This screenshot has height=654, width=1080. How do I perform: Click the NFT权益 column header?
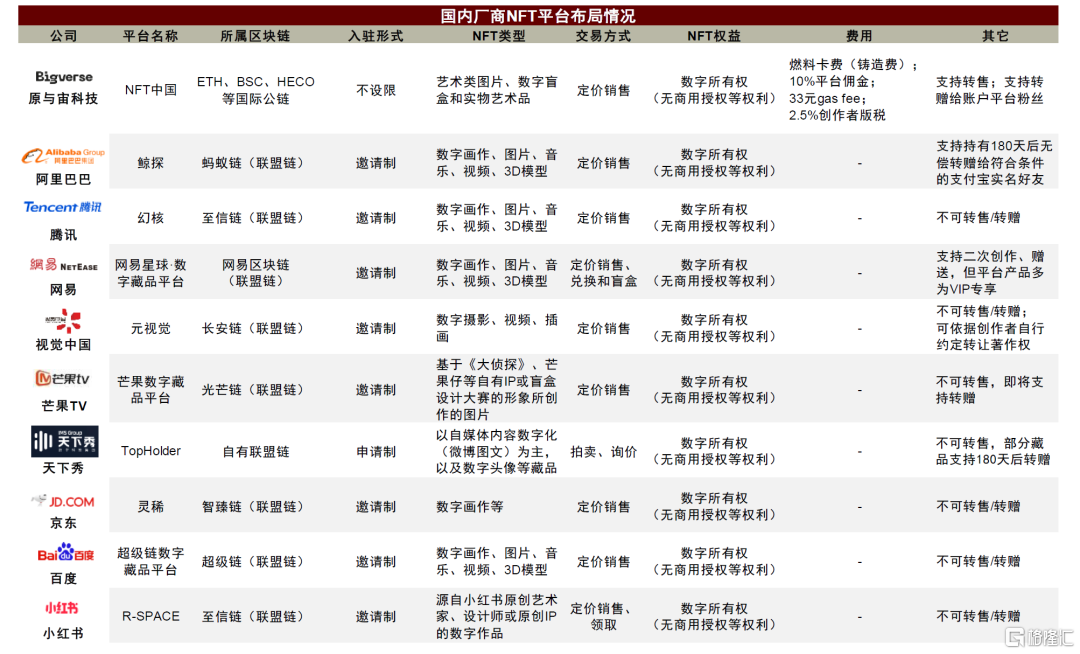click(x=713, y=36)
